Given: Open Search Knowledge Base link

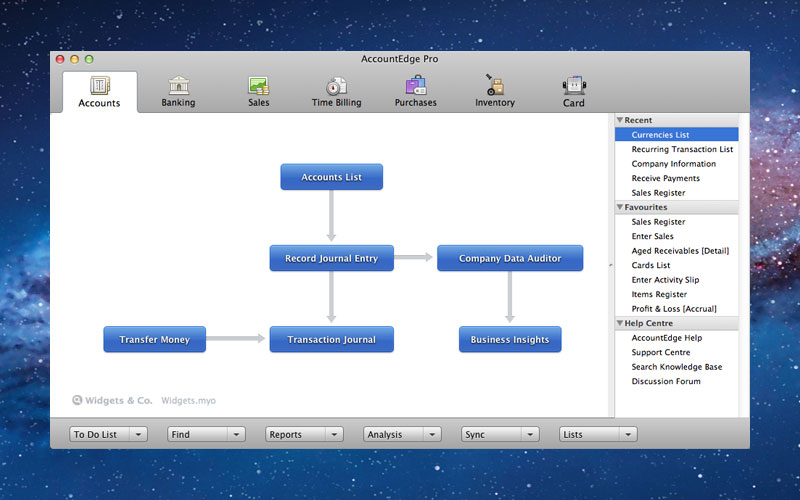Looking at the screenshot, I should click(x=677, y=367).
